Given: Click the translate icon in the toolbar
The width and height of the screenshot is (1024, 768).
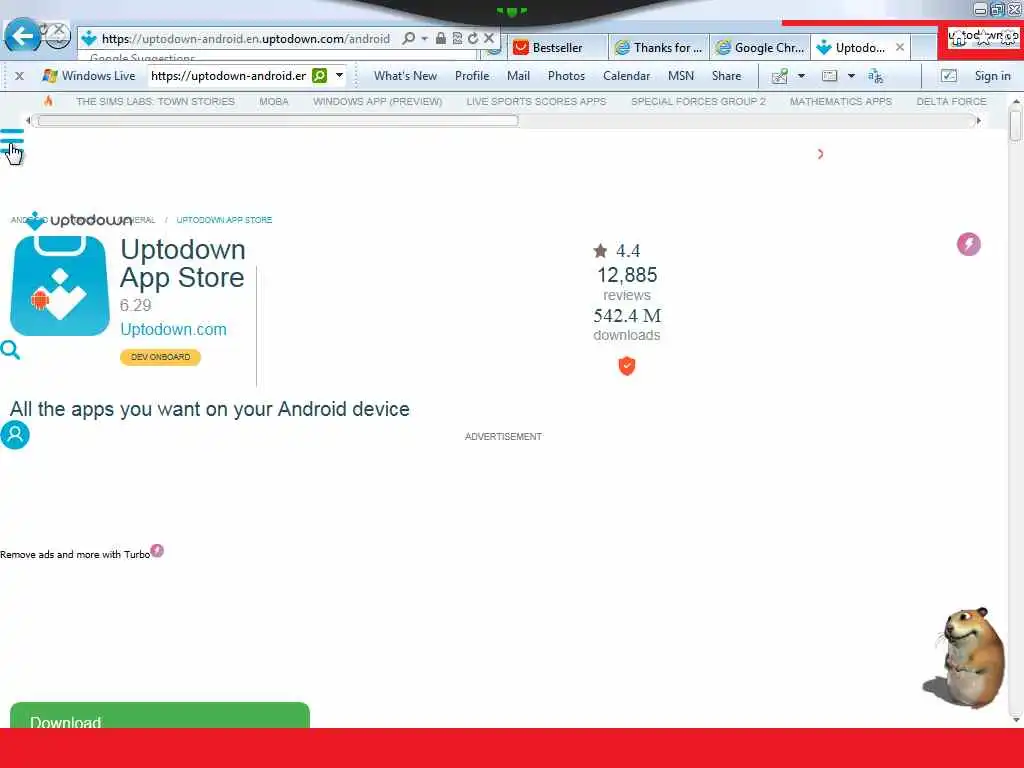Looking at the screenshot, I should [875, 76].
